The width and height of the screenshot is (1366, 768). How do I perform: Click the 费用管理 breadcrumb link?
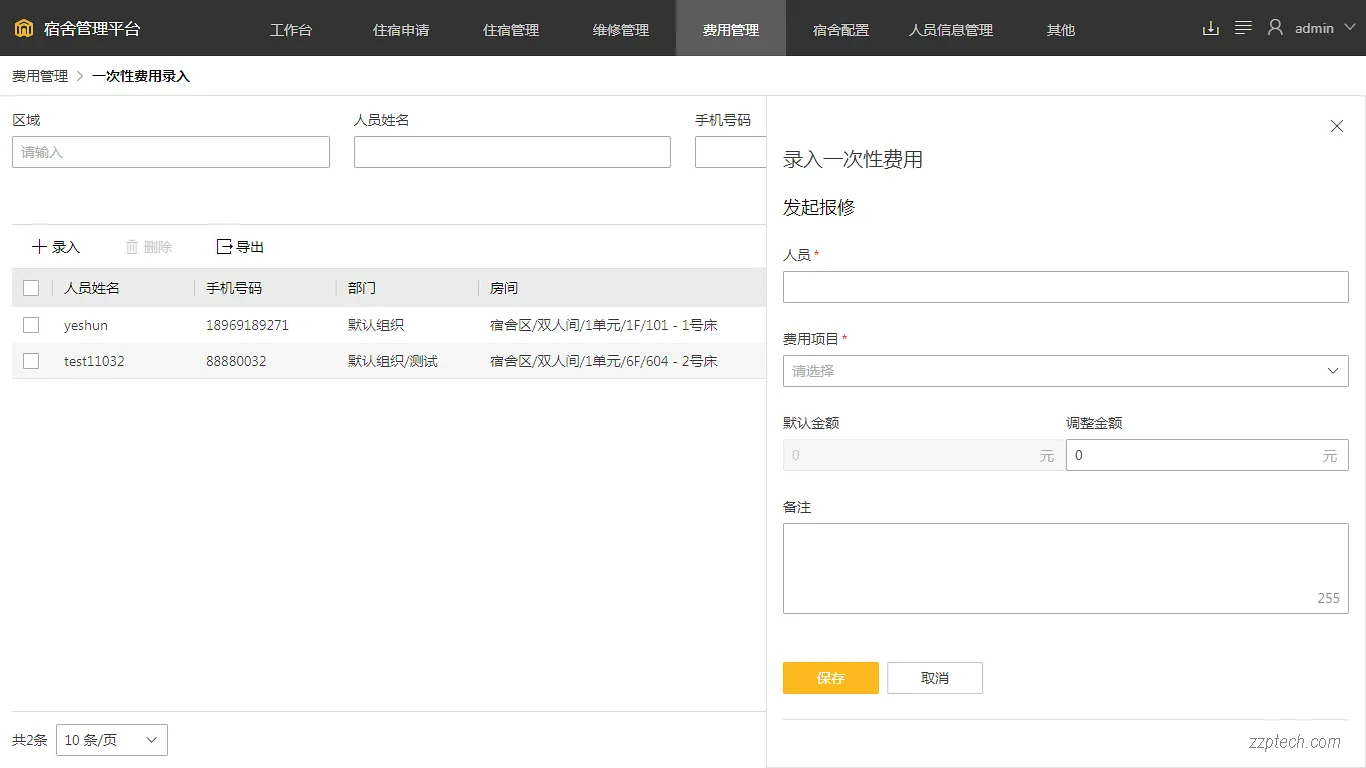pos(39,75)
